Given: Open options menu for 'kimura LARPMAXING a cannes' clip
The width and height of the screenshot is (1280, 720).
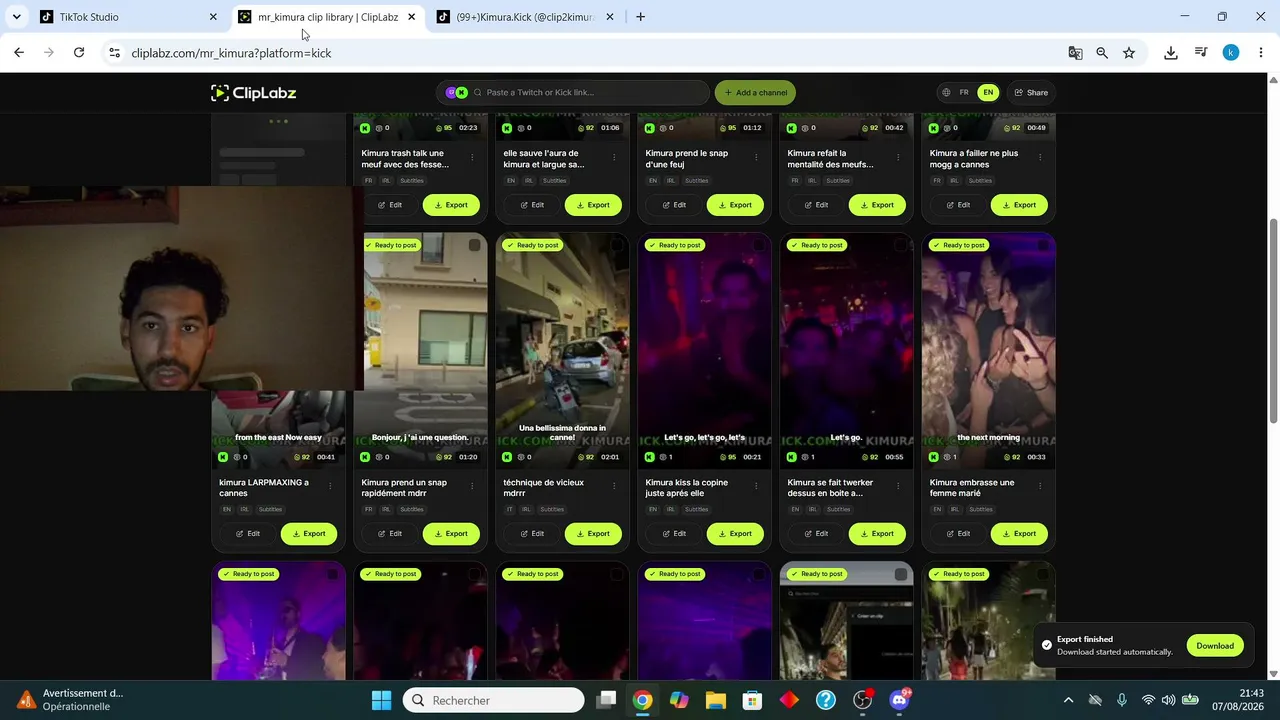Looking at the screenshot, I should [x=330, y=486].
